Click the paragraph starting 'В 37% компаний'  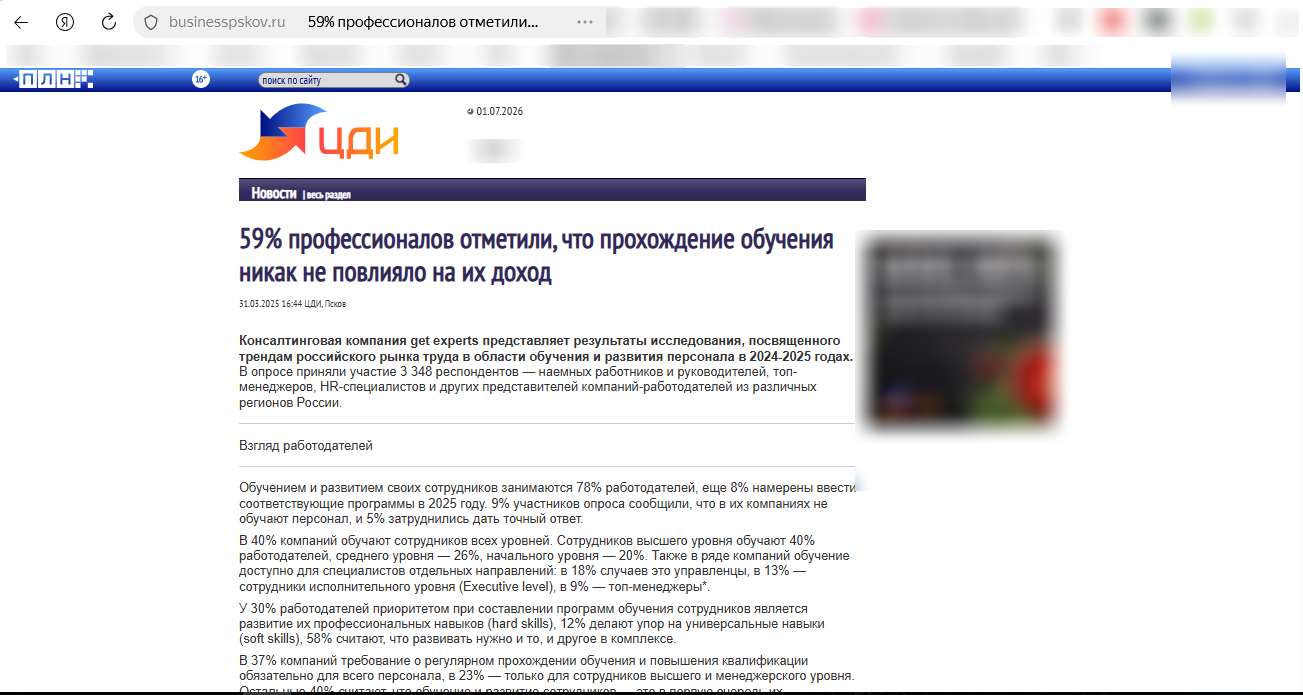pos(546,673)
